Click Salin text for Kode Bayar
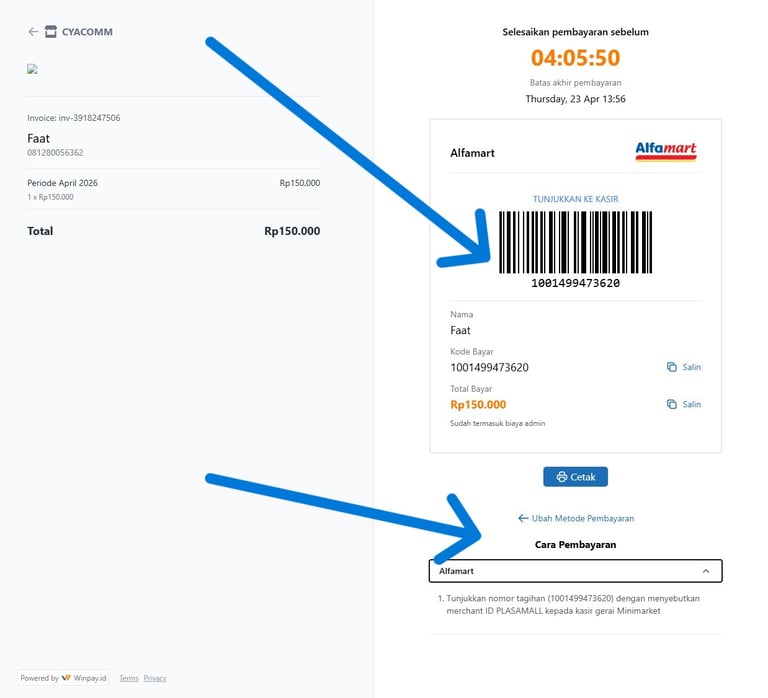This screenshot has height=698, width=768. pyautogui.click(x=692, y=367)
